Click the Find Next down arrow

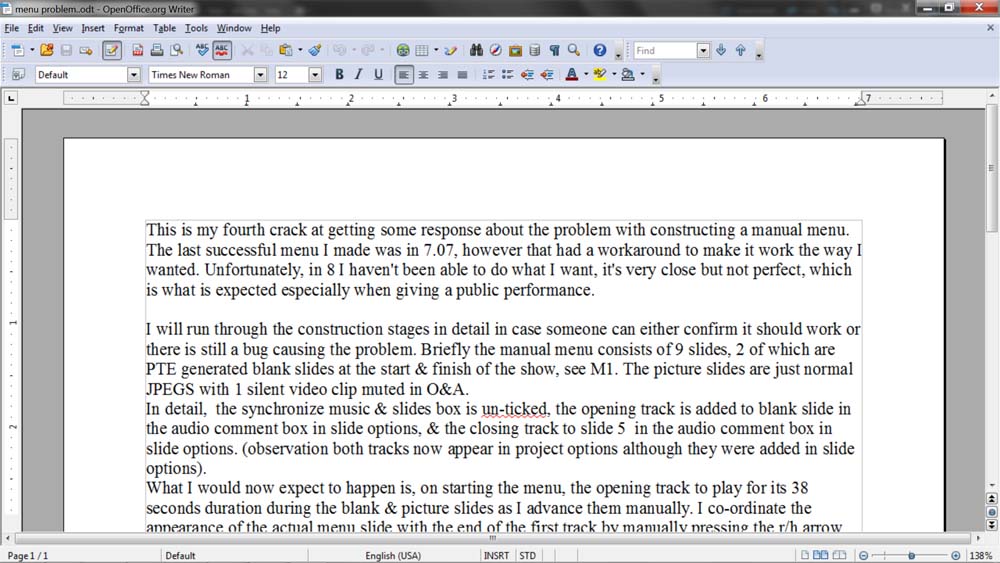722,50
